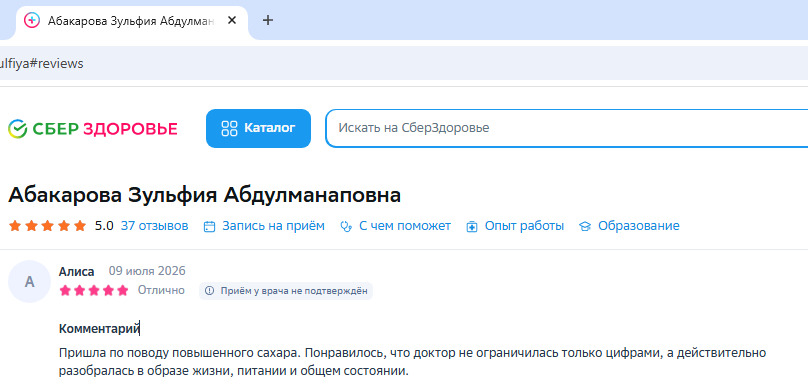
Task: Open the Каталог button
Action: tap(258, 128)
